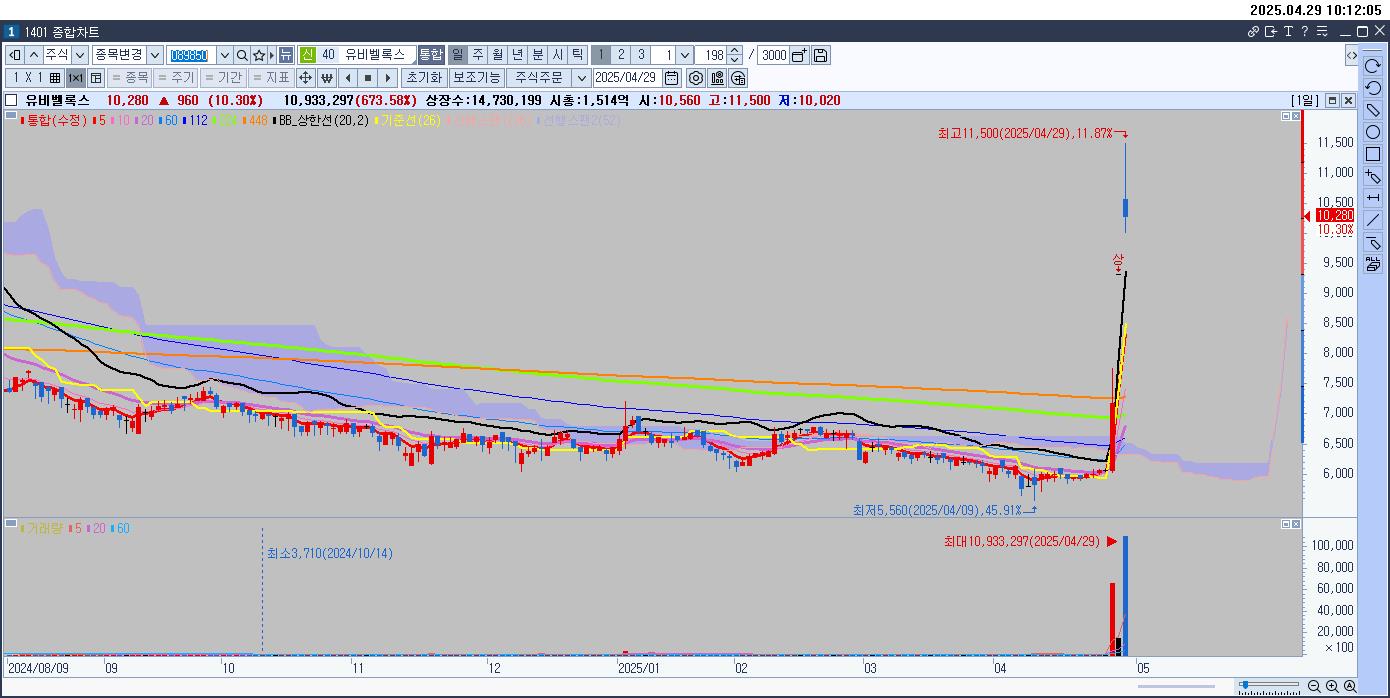1390x698 pixels.
Task: Click the green 신 credit icon
Action: (307, 55)
